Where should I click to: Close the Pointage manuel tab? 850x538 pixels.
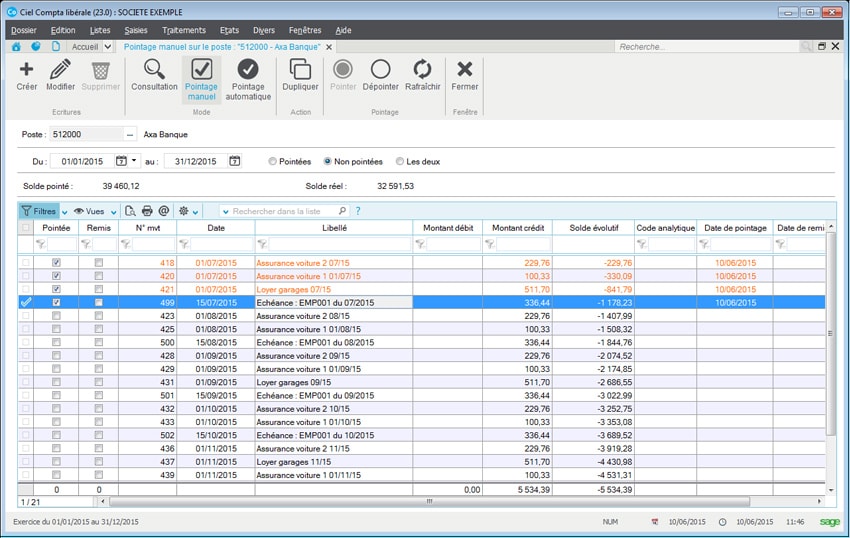(x=329, y=47)
